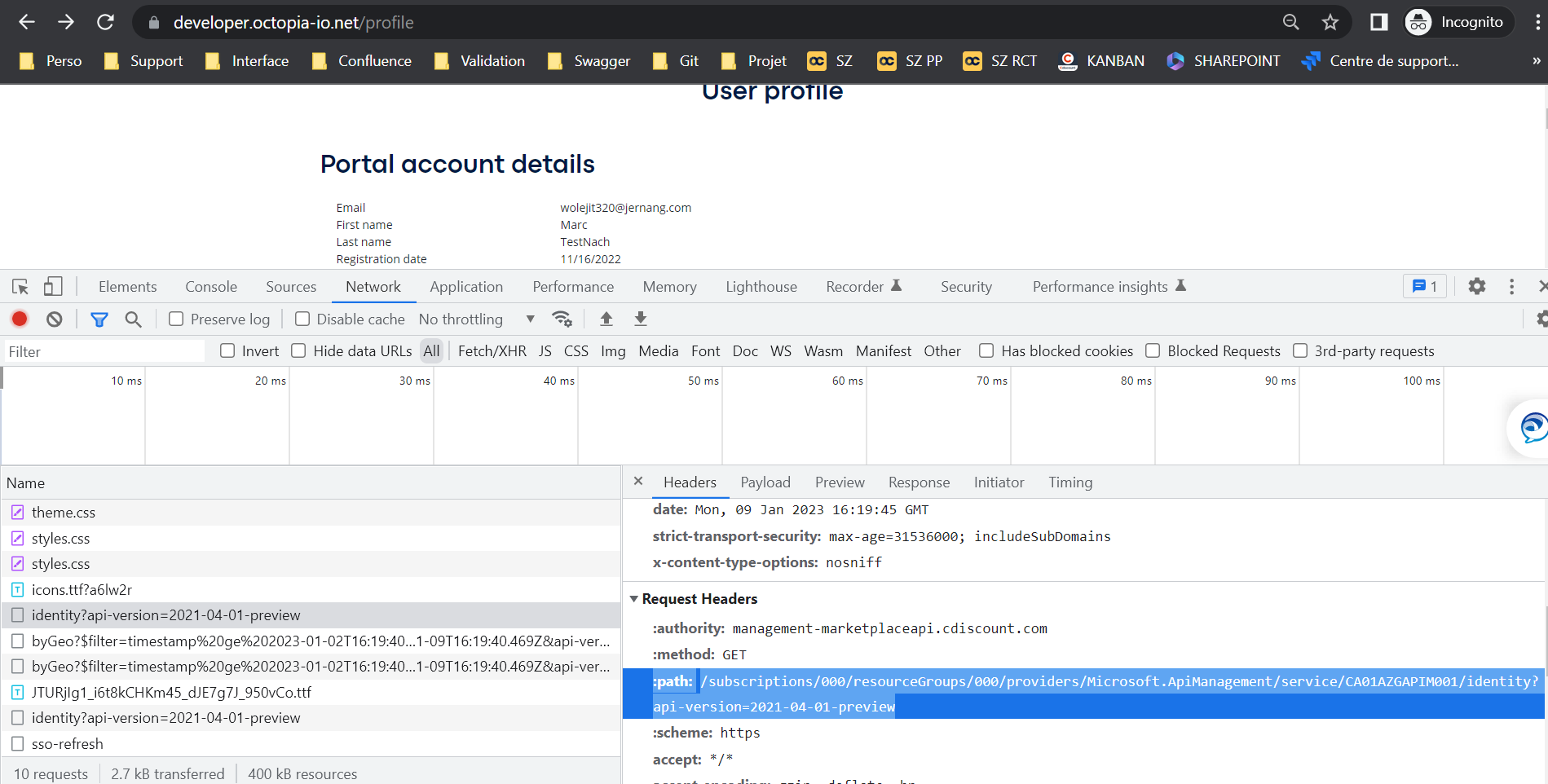Switch to the Elements tab

pyautogui.click(x=127, y=287)
